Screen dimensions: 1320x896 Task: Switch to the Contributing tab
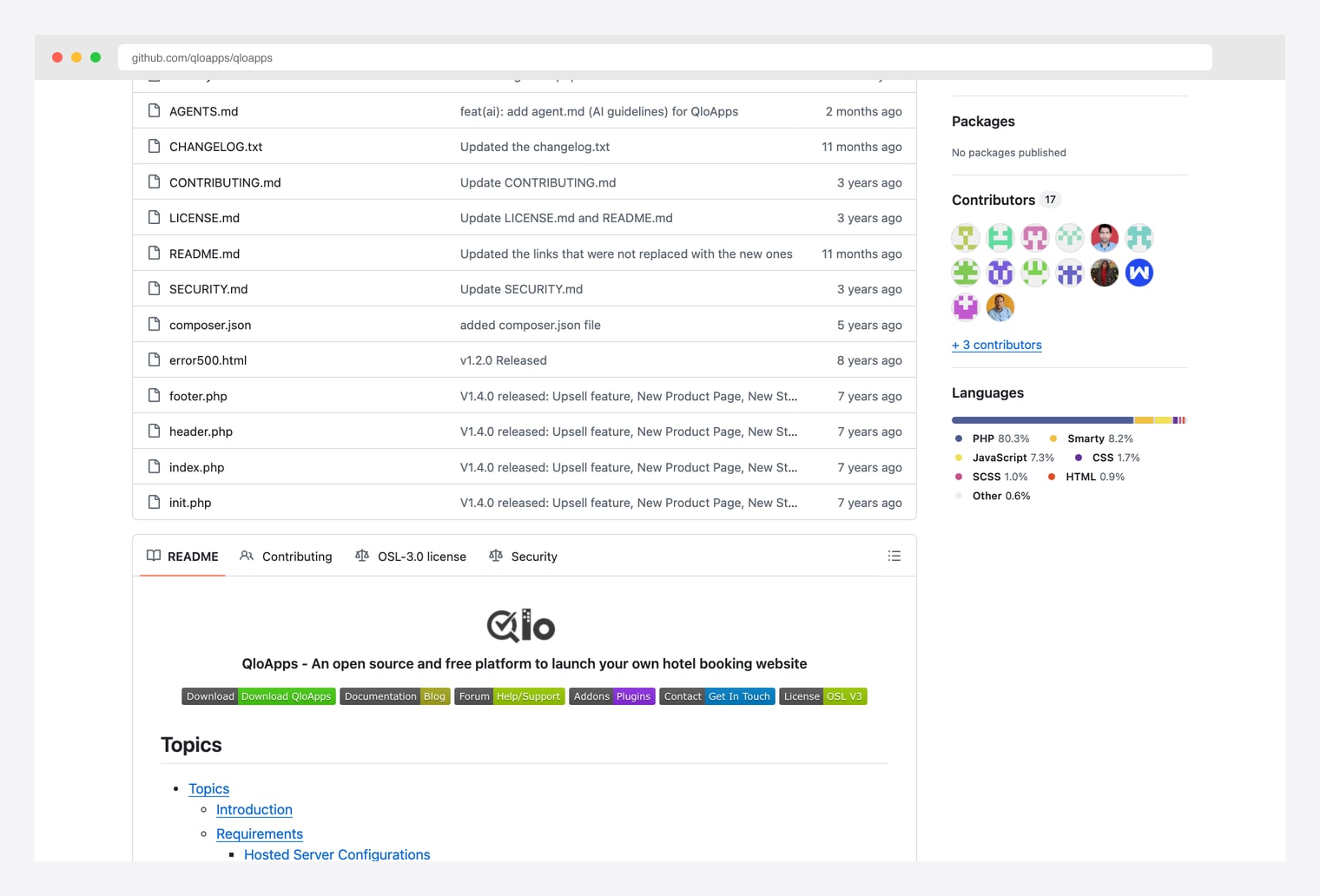286,557
